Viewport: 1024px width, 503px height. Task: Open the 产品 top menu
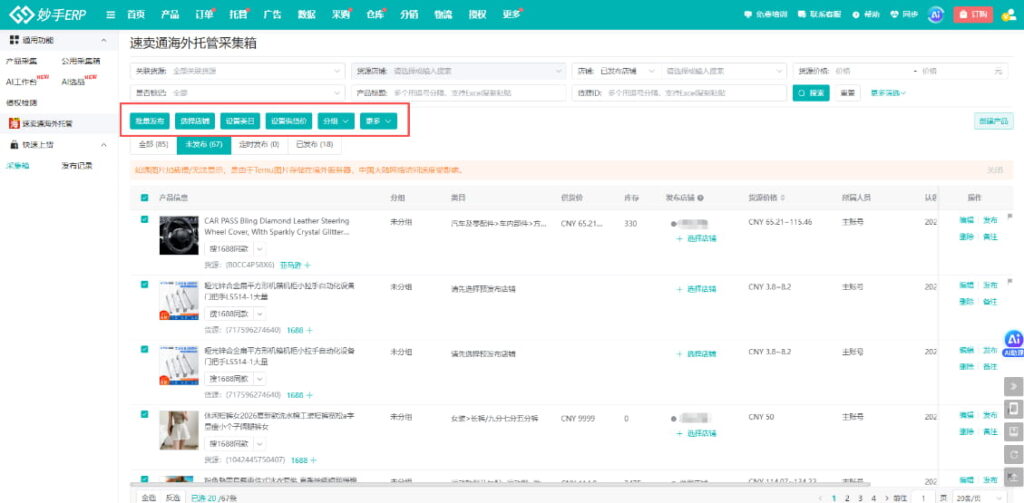point(170,14)
